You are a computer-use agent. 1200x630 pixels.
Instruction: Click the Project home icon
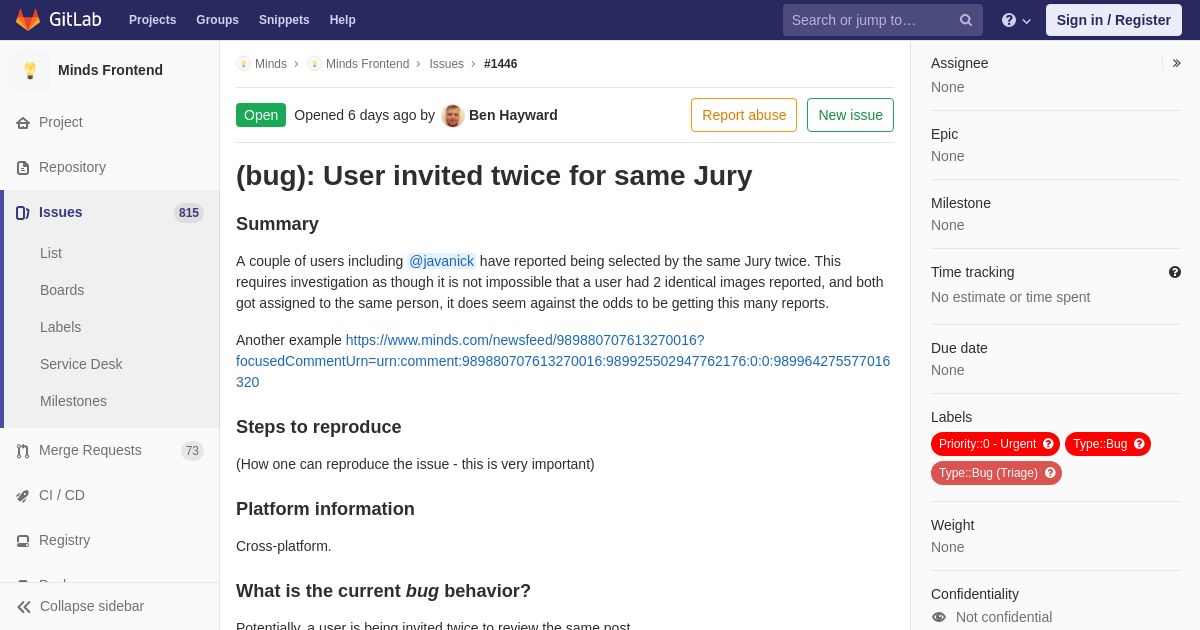[x=23, y=123]
